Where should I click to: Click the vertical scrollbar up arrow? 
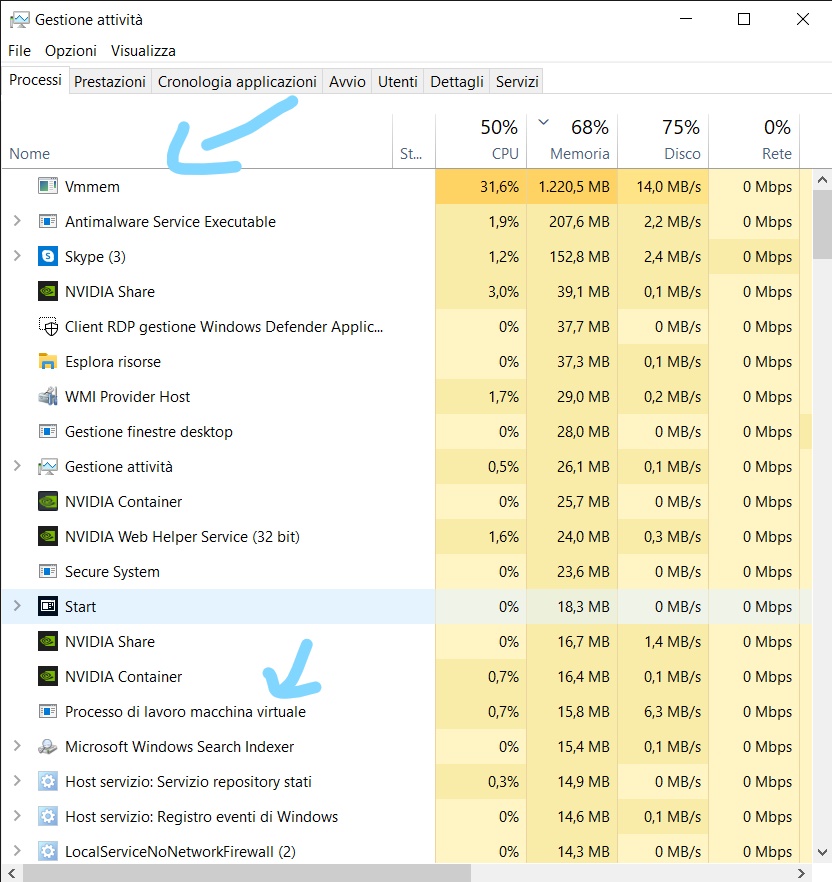[x=822, y=180]
